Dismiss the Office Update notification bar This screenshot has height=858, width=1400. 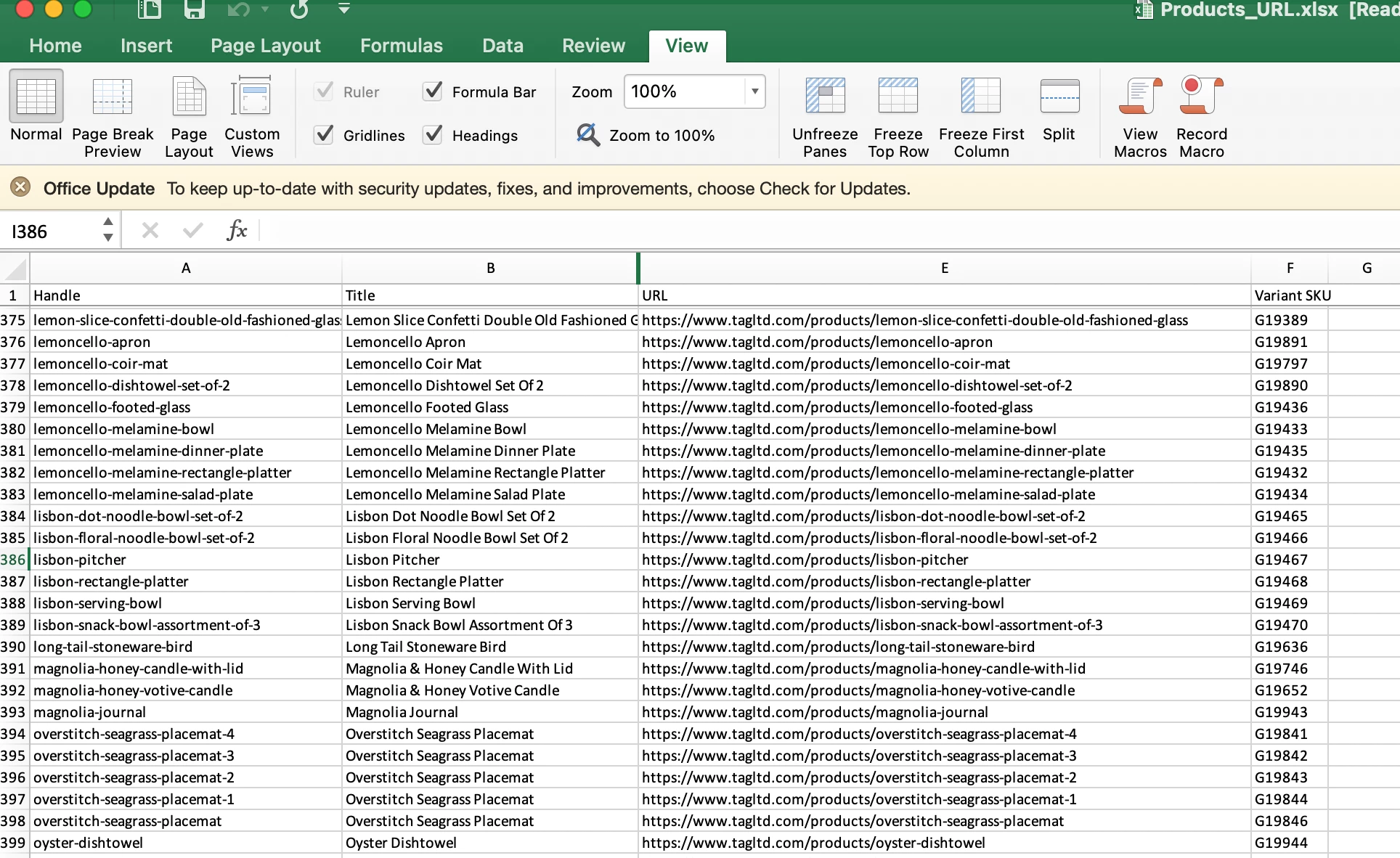point(20,187)
